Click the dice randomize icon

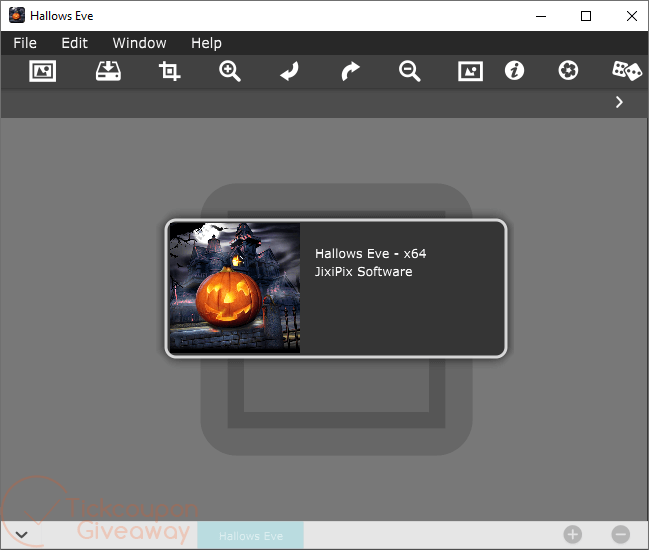(x=627, y=71)
